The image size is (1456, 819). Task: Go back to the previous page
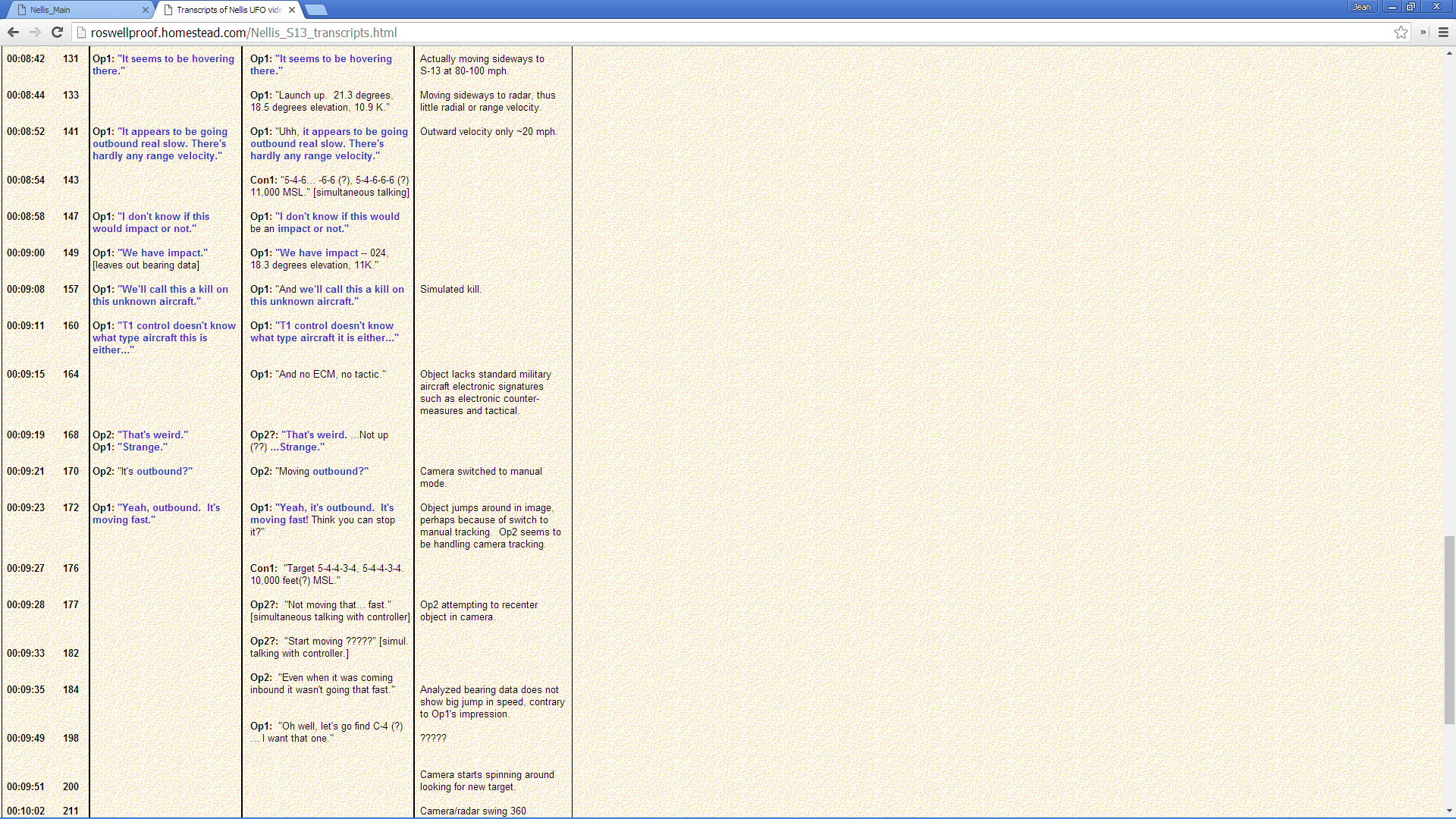(13, 32)
